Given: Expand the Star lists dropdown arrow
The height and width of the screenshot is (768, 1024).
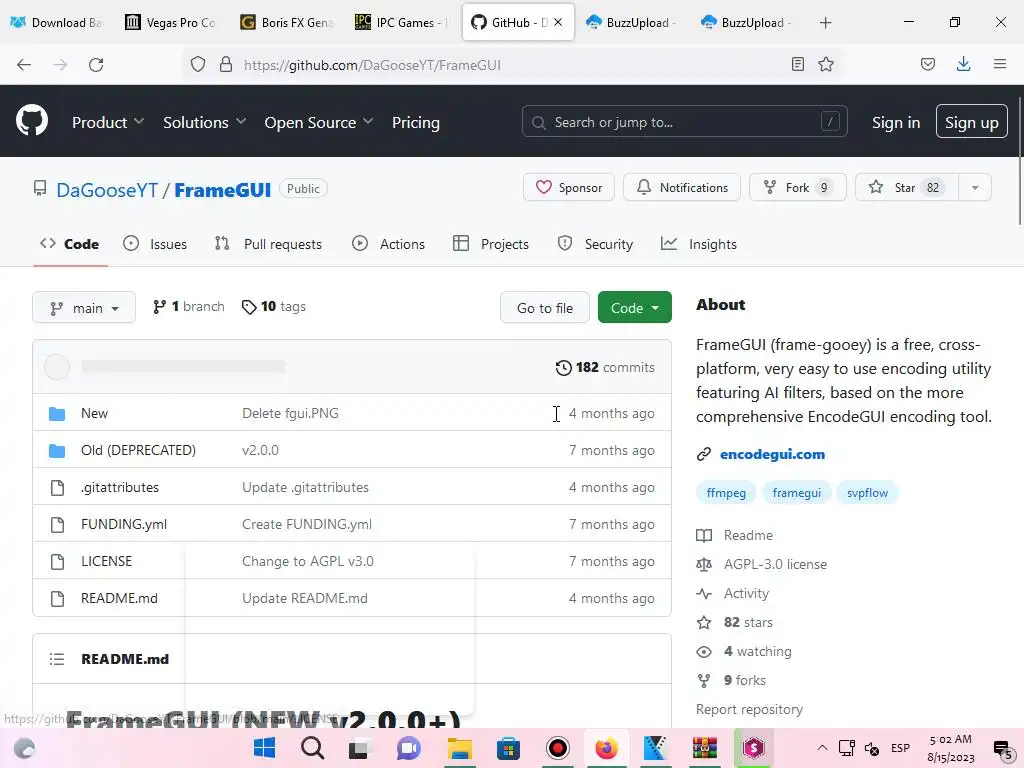Looking at the screenshot, I should pyautogui.click(x=975, y=188).
